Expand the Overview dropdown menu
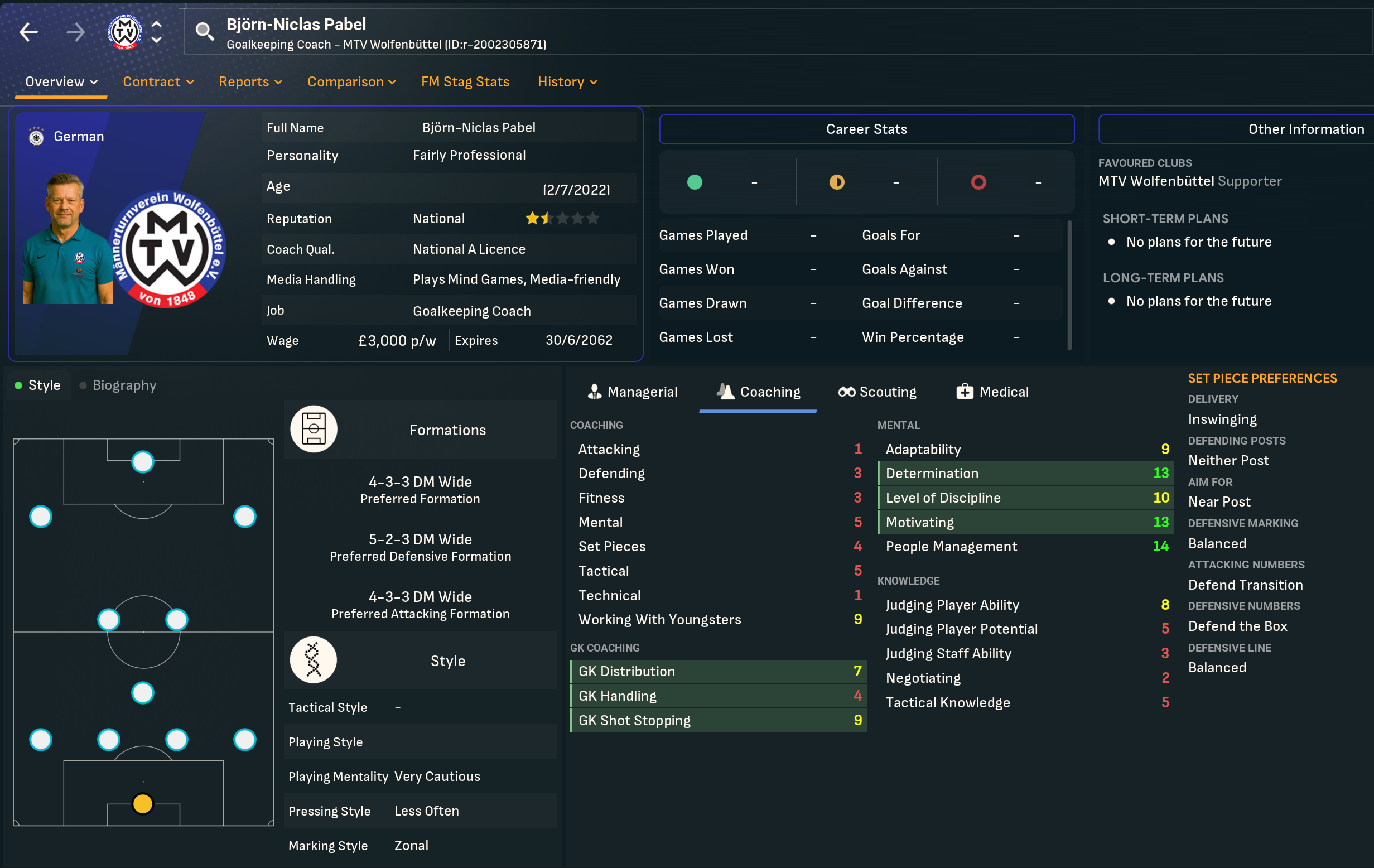This screenshot has width=1374, height=868. click(x=61, y=81)
